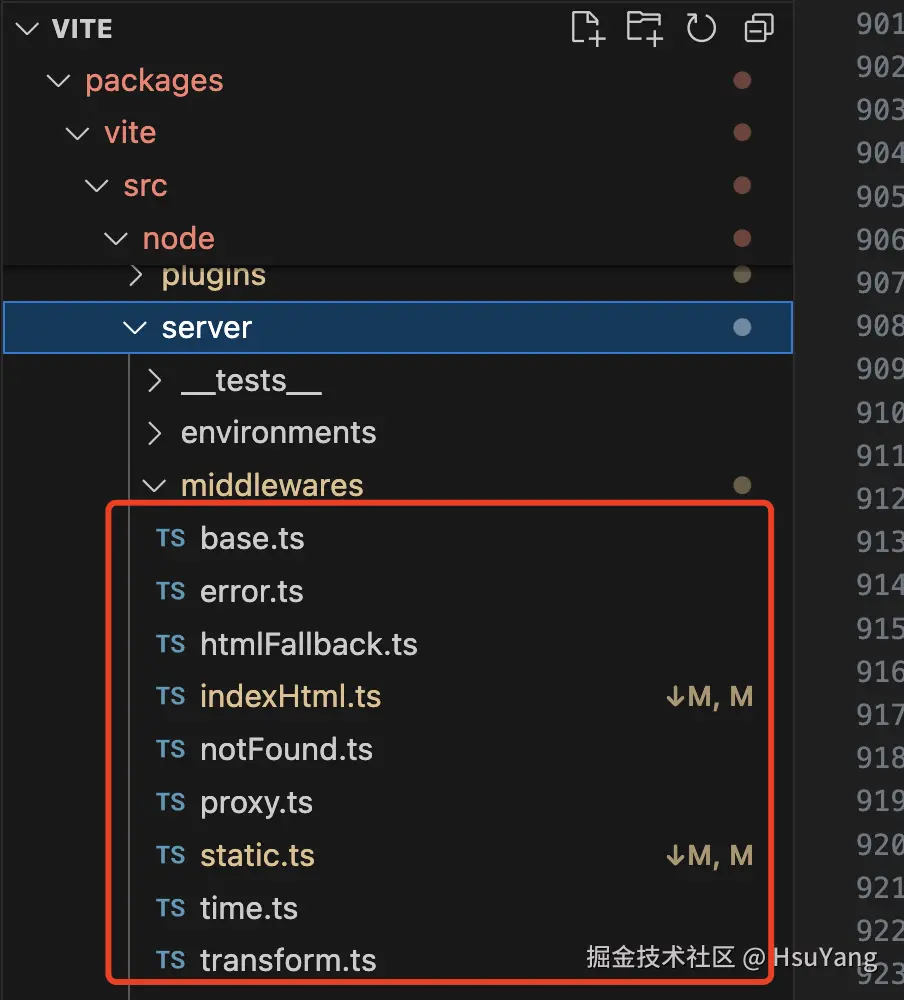Image resolution: width=904 pixels, height=1000 pixels.
Task: Collapse the middlewares folder chevron
Action: pos(154,486)
